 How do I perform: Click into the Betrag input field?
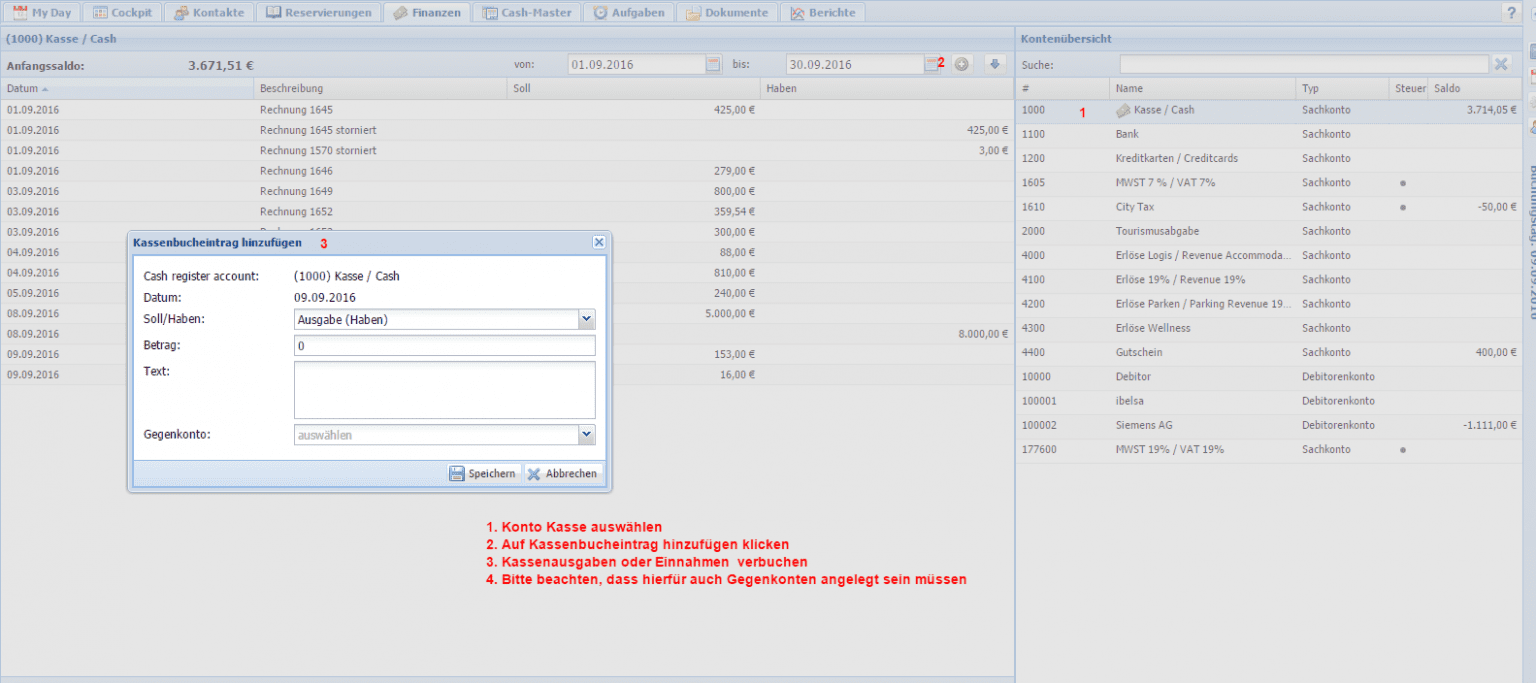point(444,346)
